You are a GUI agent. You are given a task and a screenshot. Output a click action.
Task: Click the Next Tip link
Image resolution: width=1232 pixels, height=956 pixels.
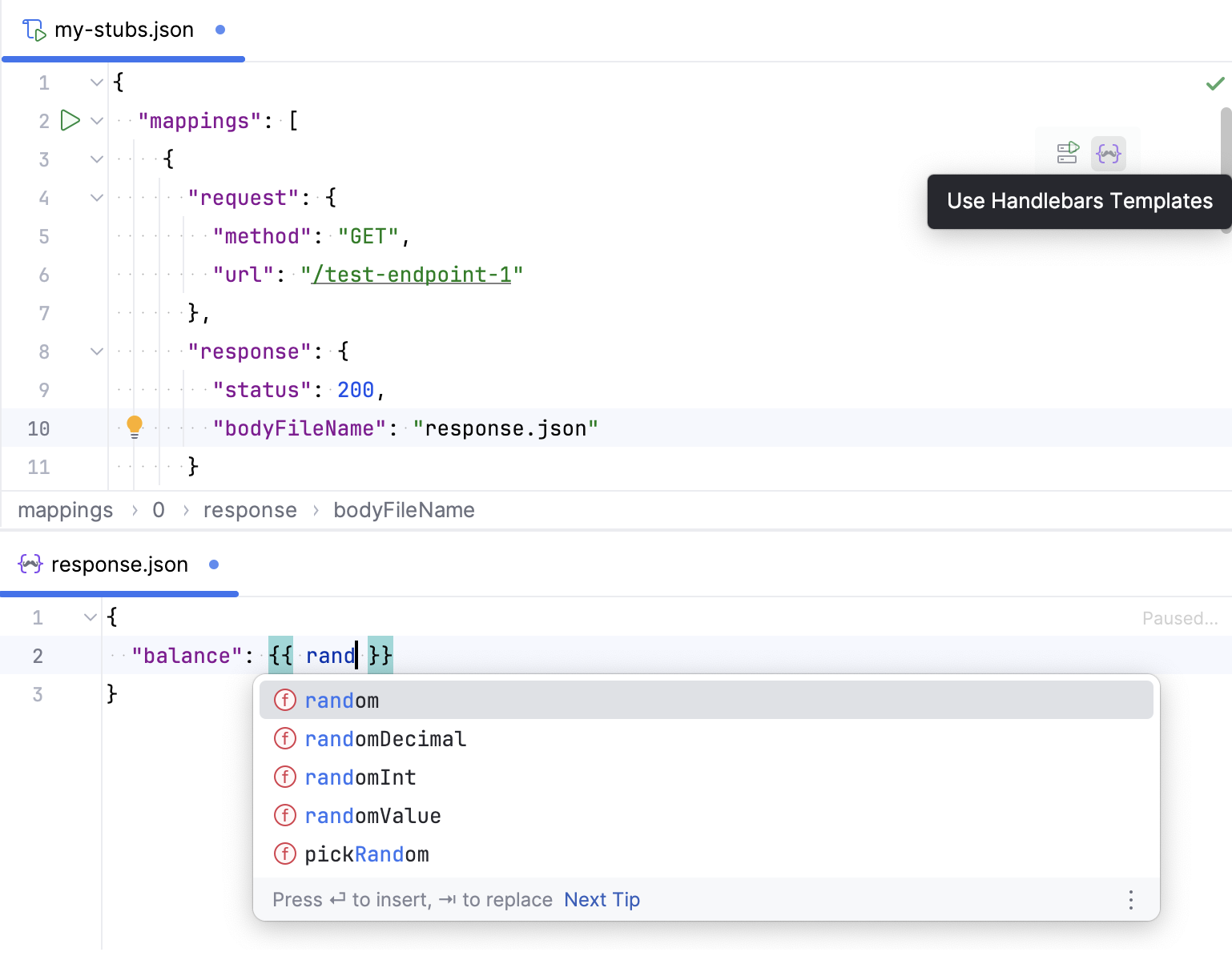[602, 899]
